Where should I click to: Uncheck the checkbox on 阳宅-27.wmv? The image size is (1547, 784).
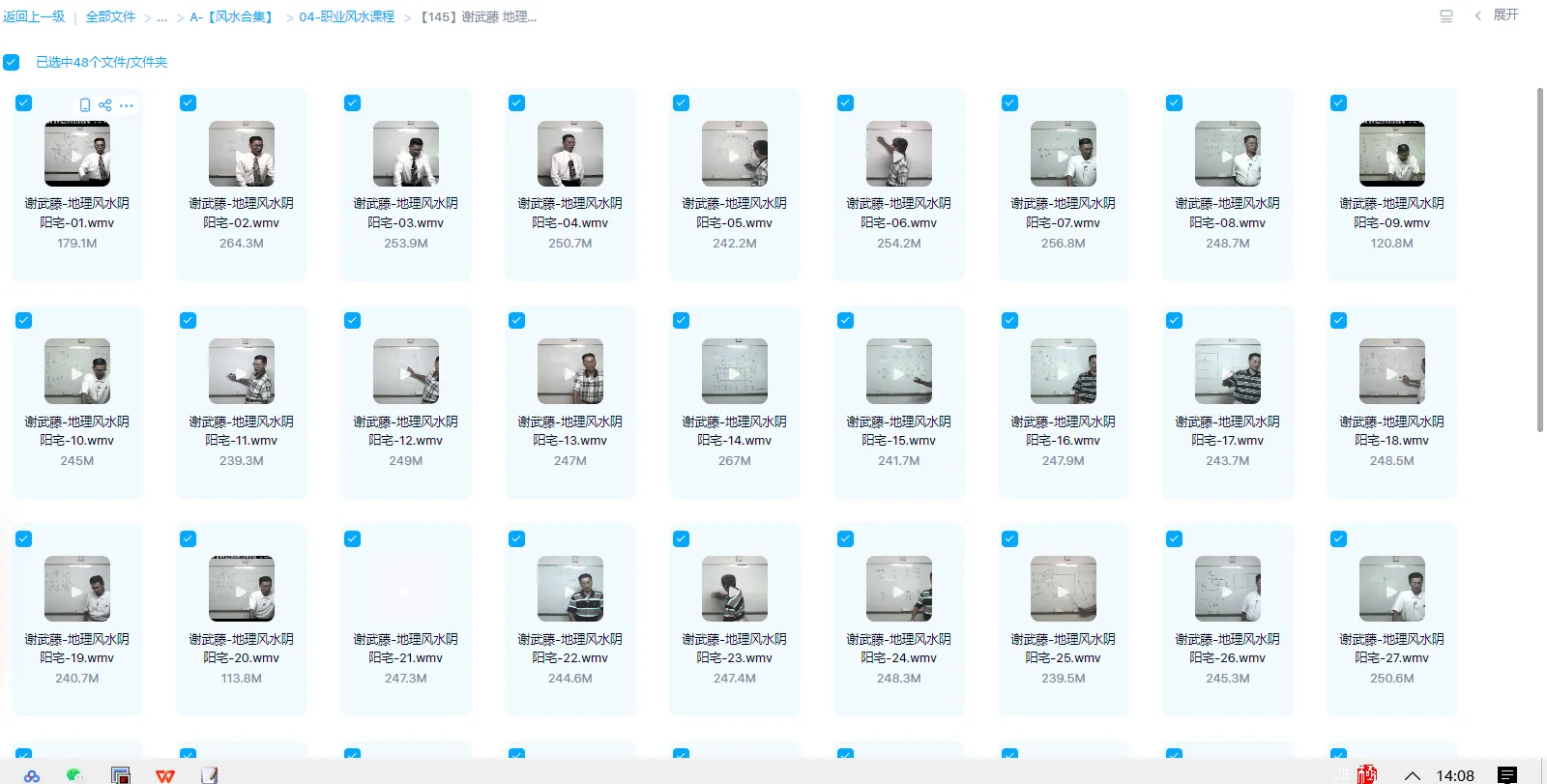pyautogui.click(x=1339, y=538)
